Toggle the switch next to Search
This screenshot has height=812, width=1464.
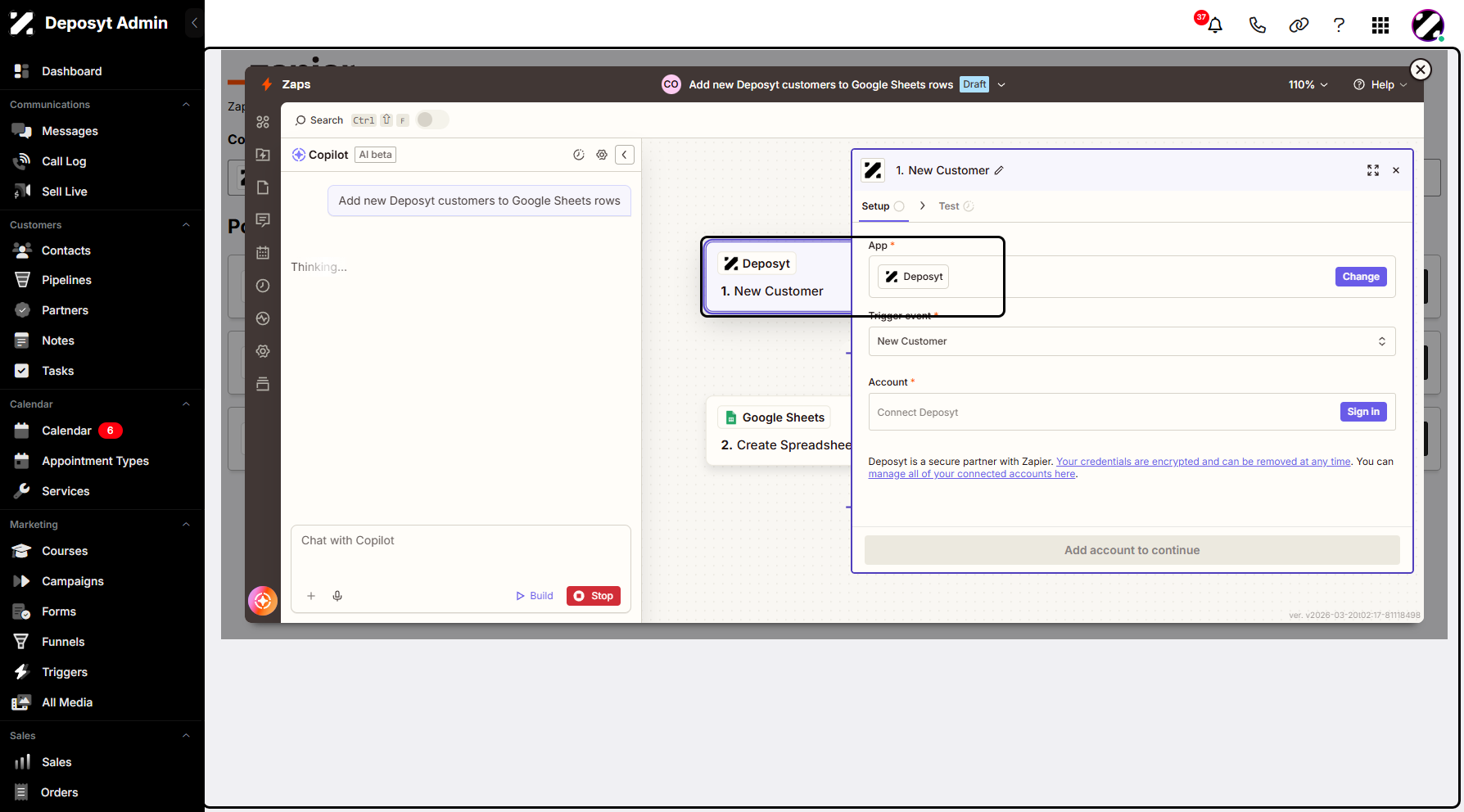432,120
